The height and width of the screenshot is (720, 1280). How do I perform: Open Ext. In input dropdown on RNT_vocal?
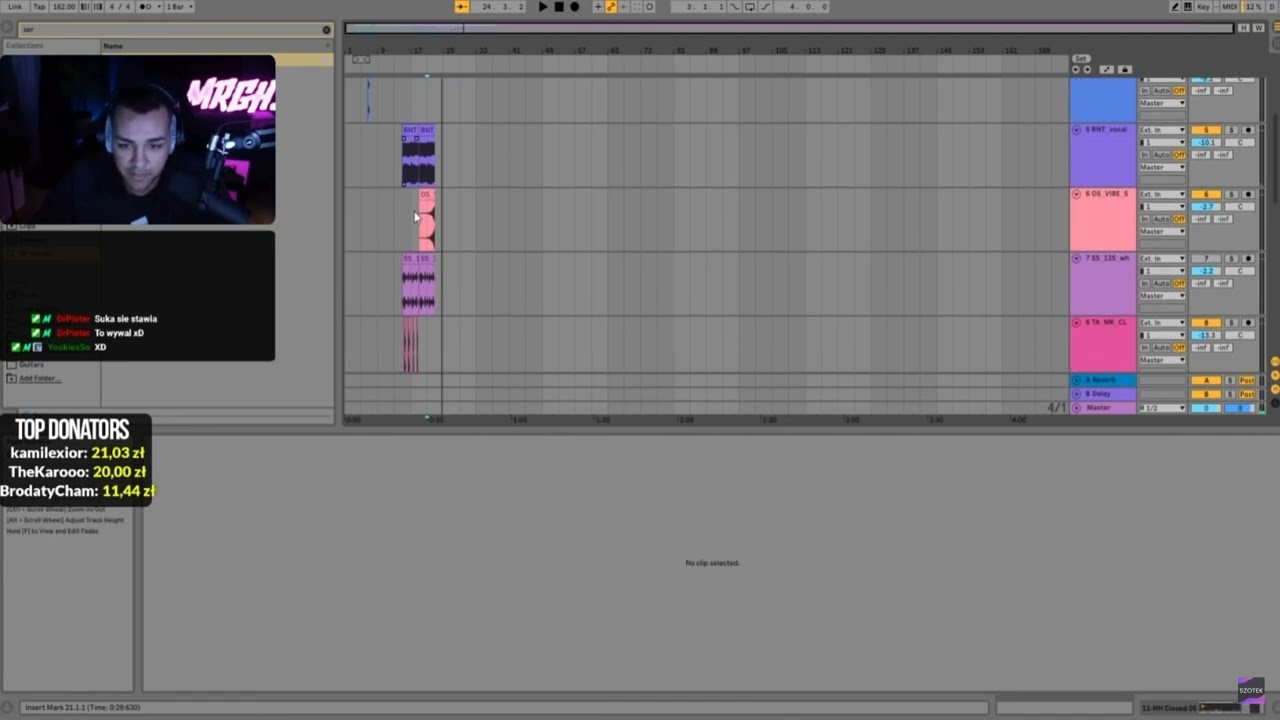(x=1162, y=130)
